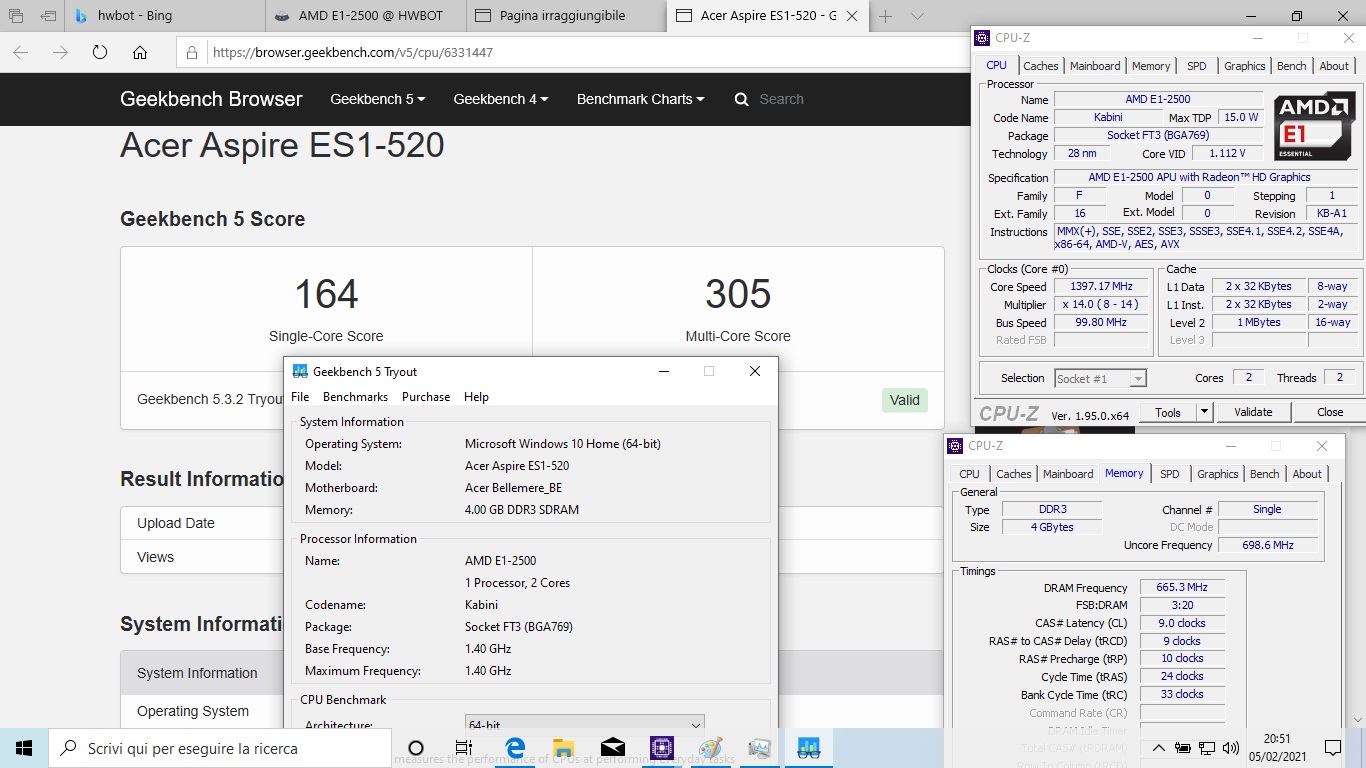This screenshot has height=768, width=1366.
Task: Show tab previews chevron in Edge
Action: [x=917, y=16]
